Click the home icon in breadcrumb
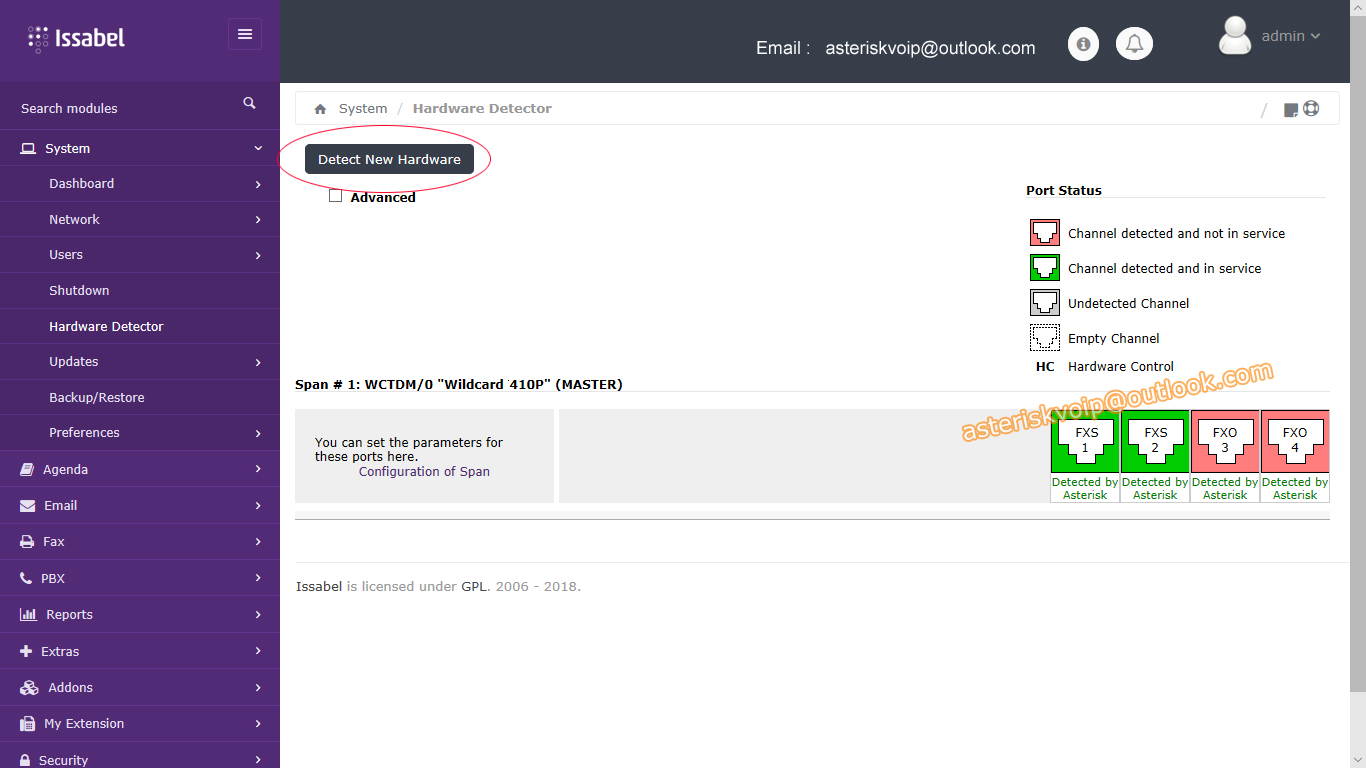Viewport: 1366px width, 768px height. [320, 109]
